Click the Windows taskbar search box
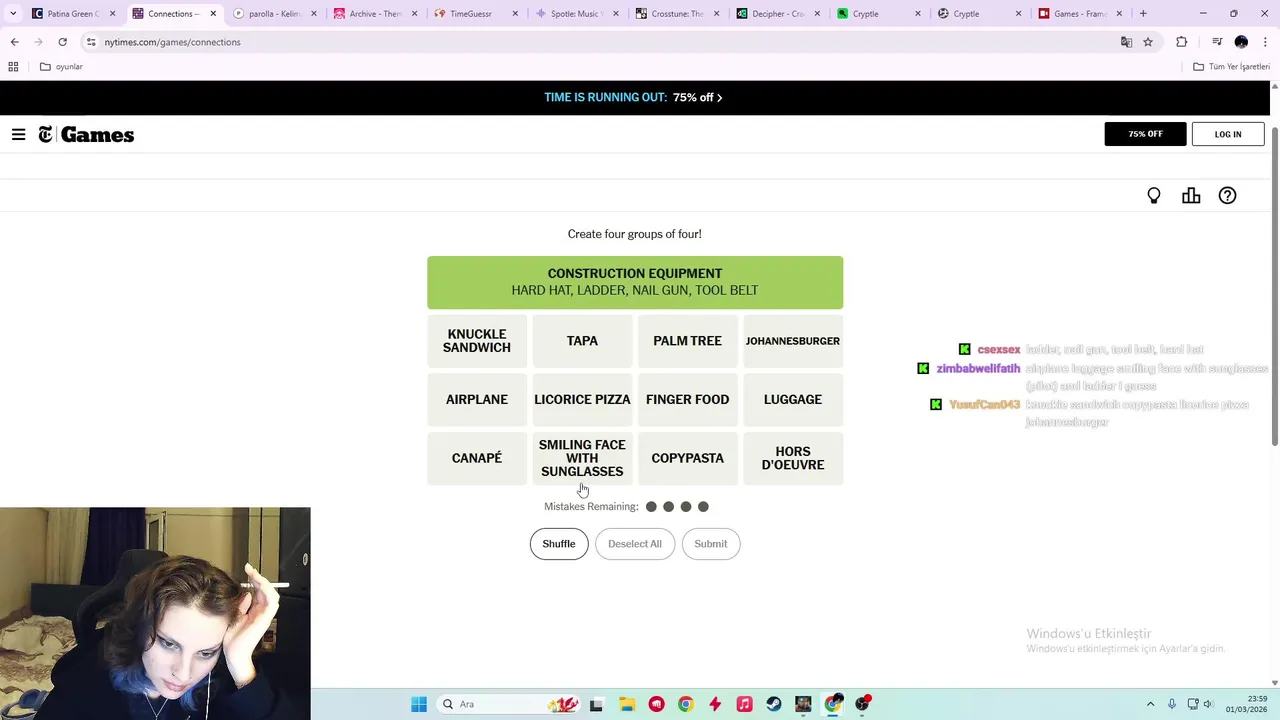Image resolution: width=1280 pixels, height=720 pixels. [x=508, y=704]
